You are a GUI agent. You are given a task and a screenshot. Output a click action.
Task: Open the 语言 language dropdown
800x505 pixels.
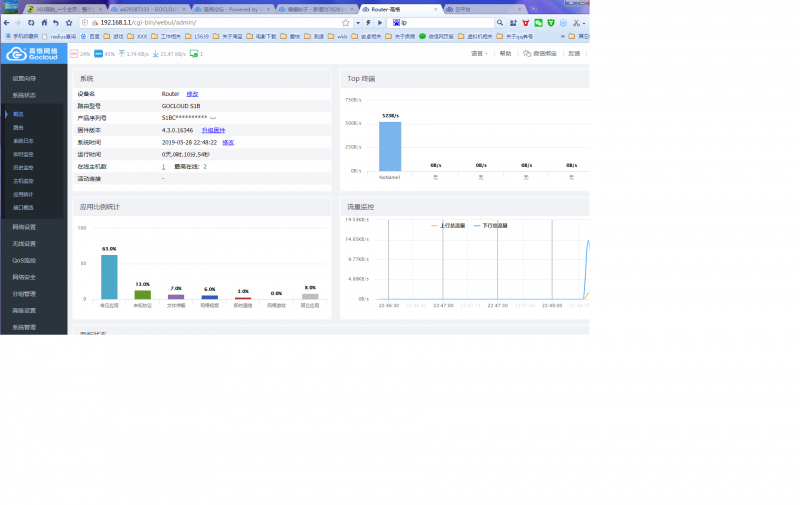click(x=479, y=54)
